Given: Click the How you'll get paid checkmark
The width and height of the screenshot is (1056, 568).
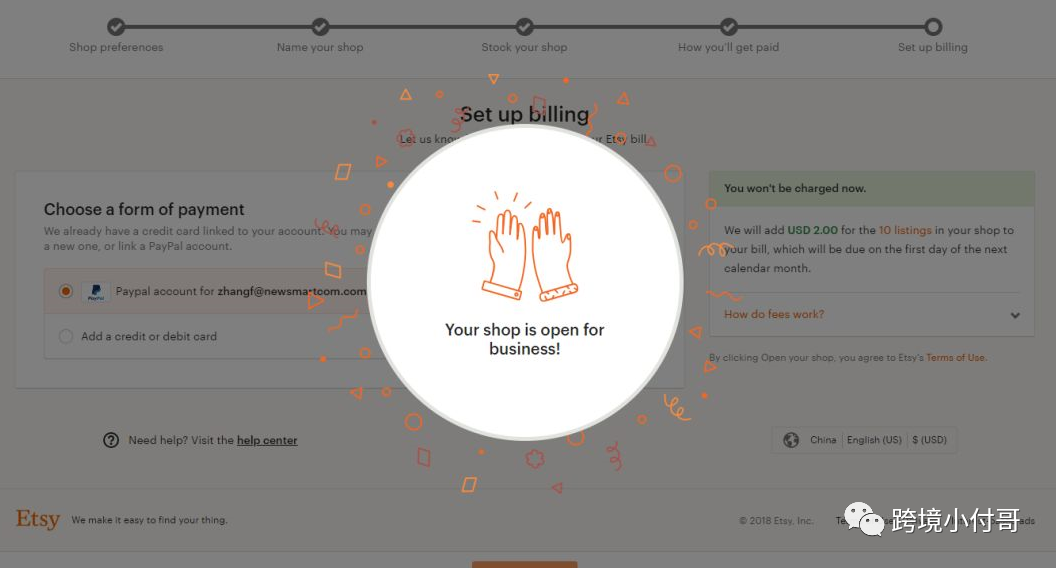Looking at the screenshot, I should [x=729, y=27].
